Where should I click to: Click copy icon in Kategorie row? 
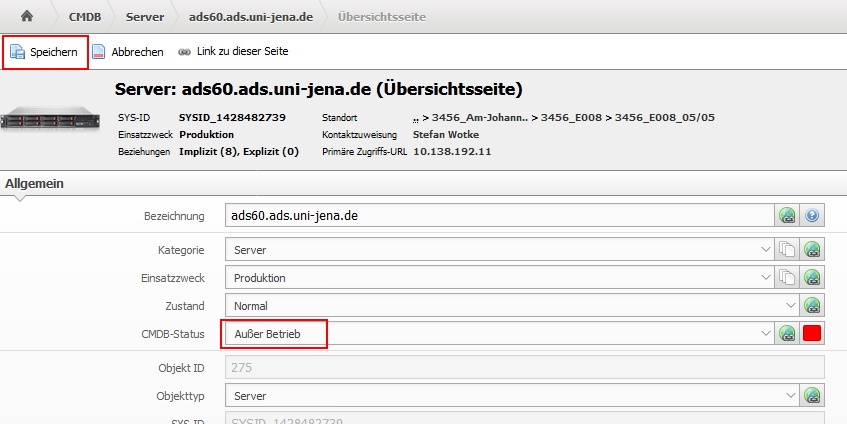(x=787, y=250)
